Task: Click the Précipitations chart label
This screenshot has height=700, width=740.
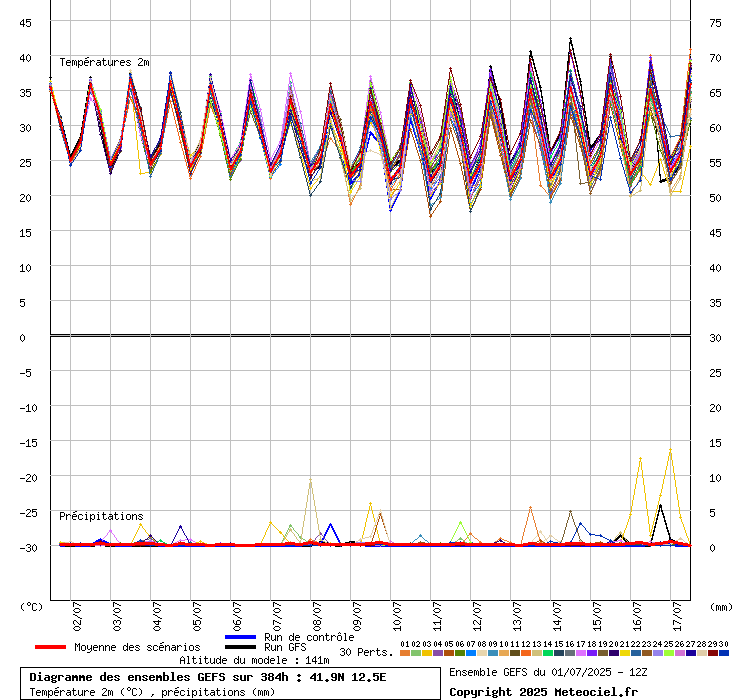Action: [x=101, y=516]
